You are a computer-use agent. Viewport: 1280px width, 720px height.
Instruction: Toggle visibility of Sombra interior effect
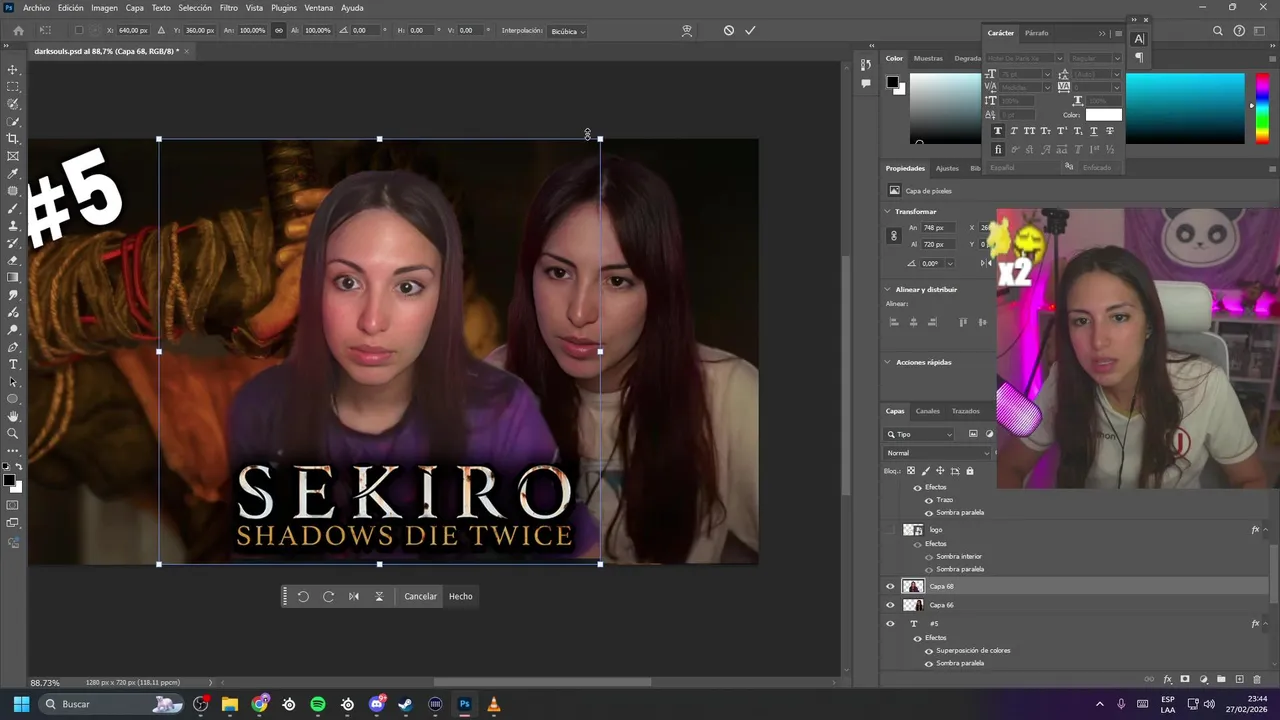point(929,557)
